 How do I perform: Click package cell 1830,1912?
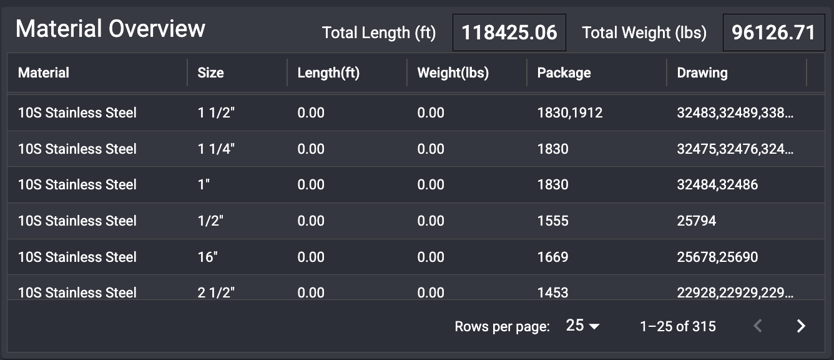click(x=570, y=113)
